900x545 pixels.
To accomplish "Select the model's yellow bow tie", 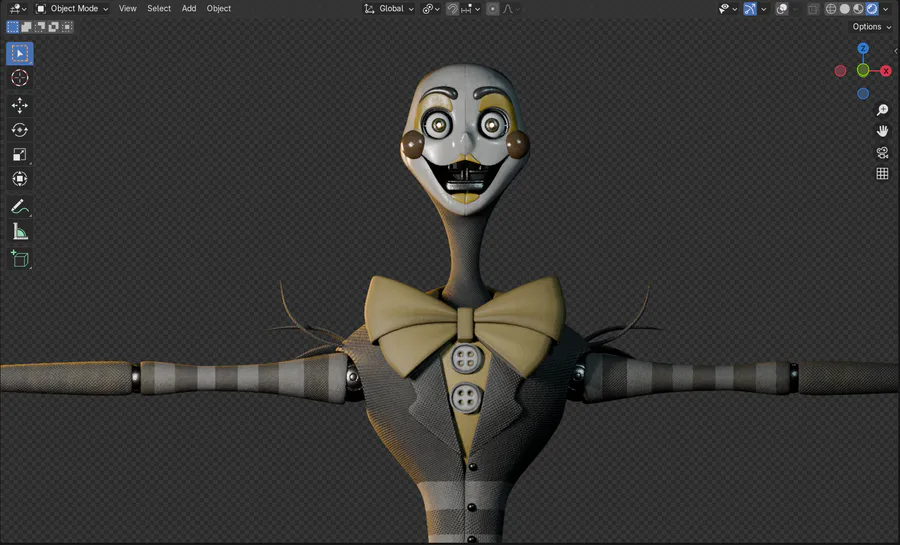I will 465,324.
